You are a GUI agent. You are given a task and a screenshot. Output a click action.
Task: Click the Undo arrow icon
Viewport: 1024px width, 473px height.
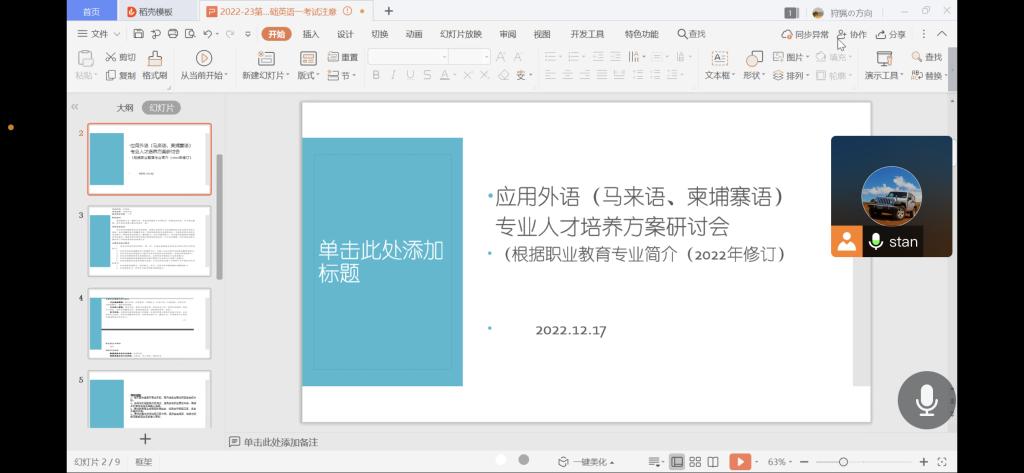point(210,34)
